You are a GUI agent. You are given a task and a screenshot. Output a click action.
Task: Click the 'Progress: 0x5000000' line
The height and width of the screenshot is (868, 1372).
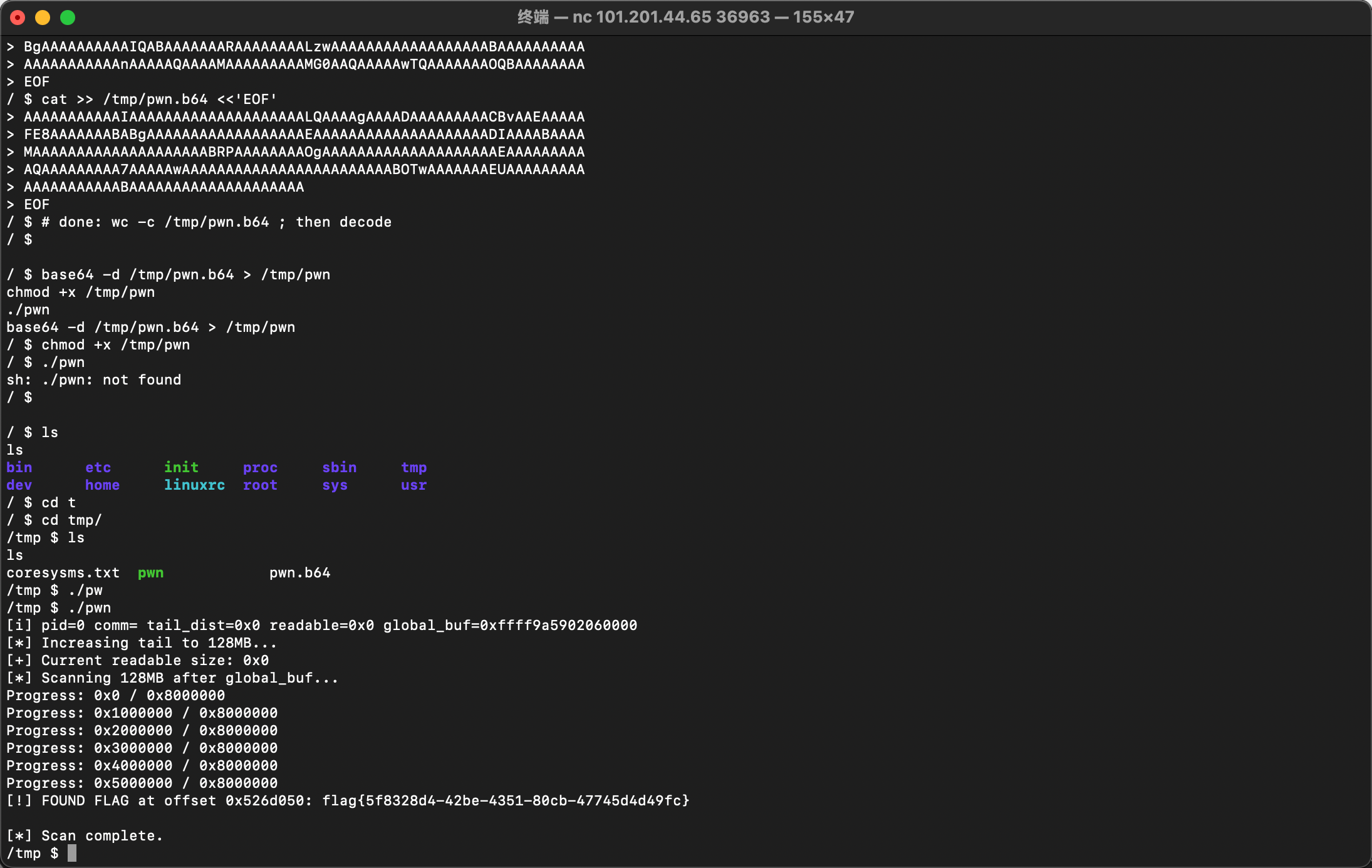[142, 783]
